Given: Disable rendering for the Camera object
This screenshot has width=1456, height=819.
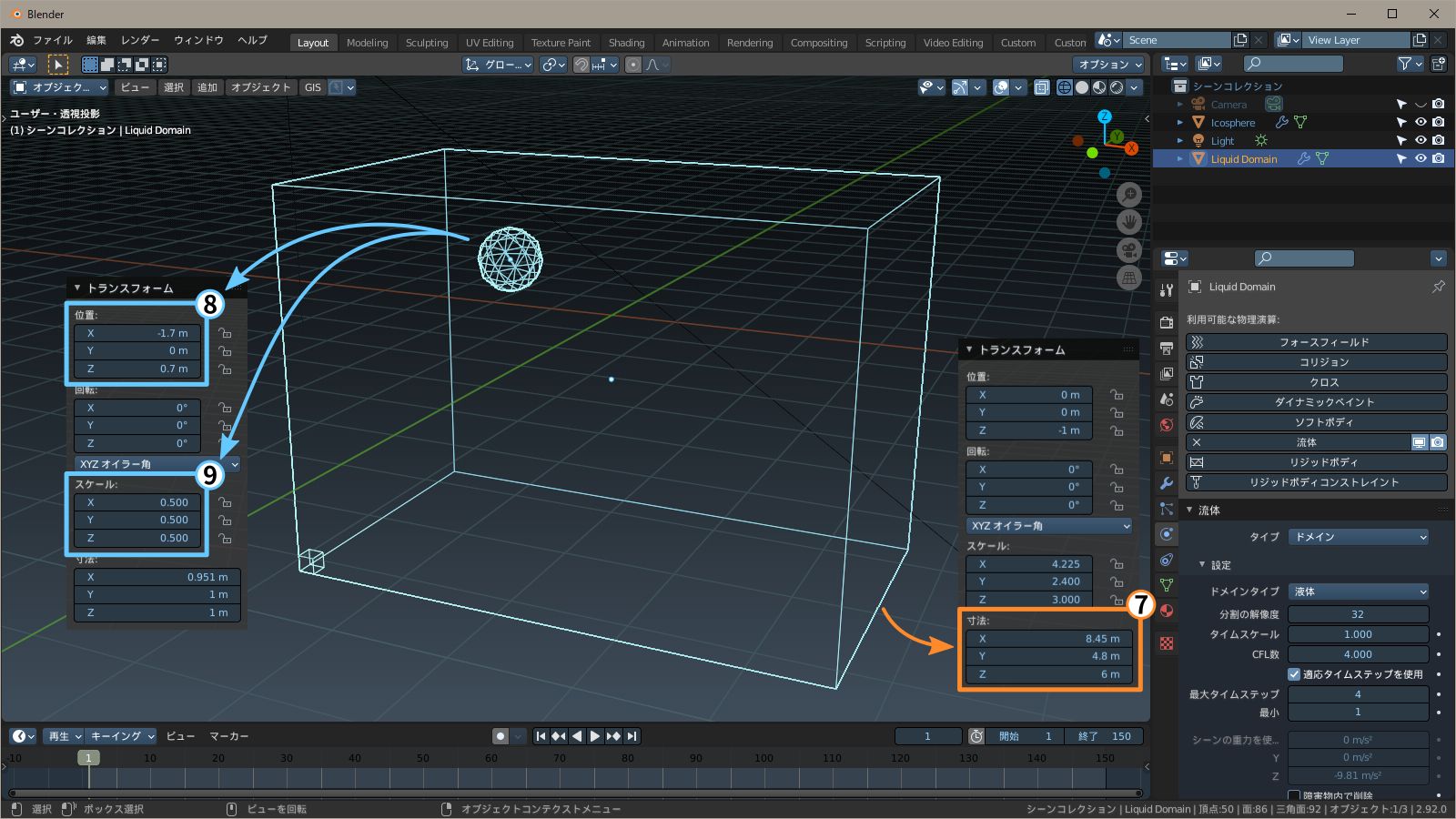Looking at the screenshot, I should tap(1438, 104).
